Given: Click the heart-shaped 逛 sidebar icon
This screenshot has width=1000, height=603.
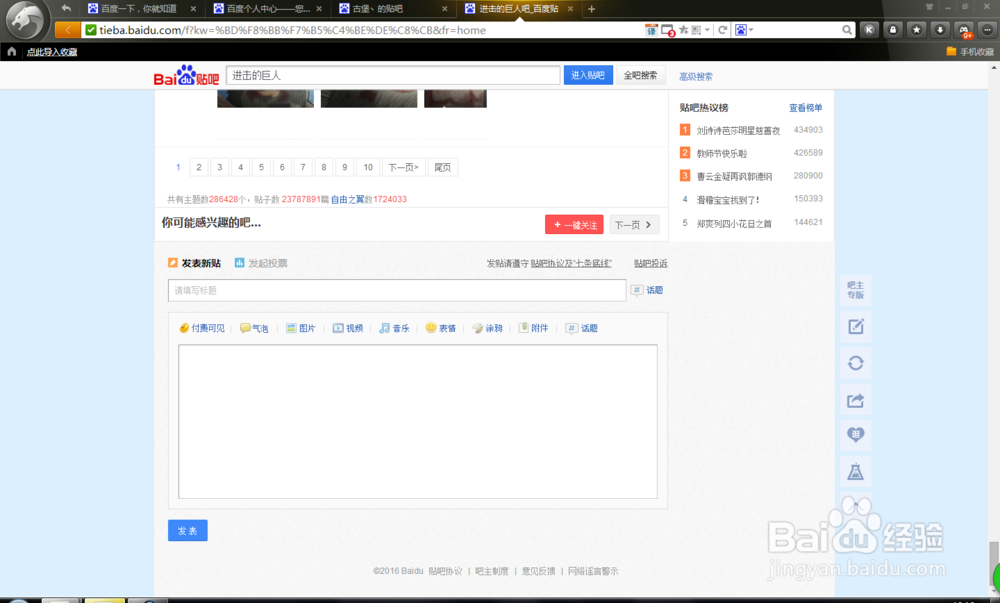Looking at the screenshot, I should [x=855, y=435].
